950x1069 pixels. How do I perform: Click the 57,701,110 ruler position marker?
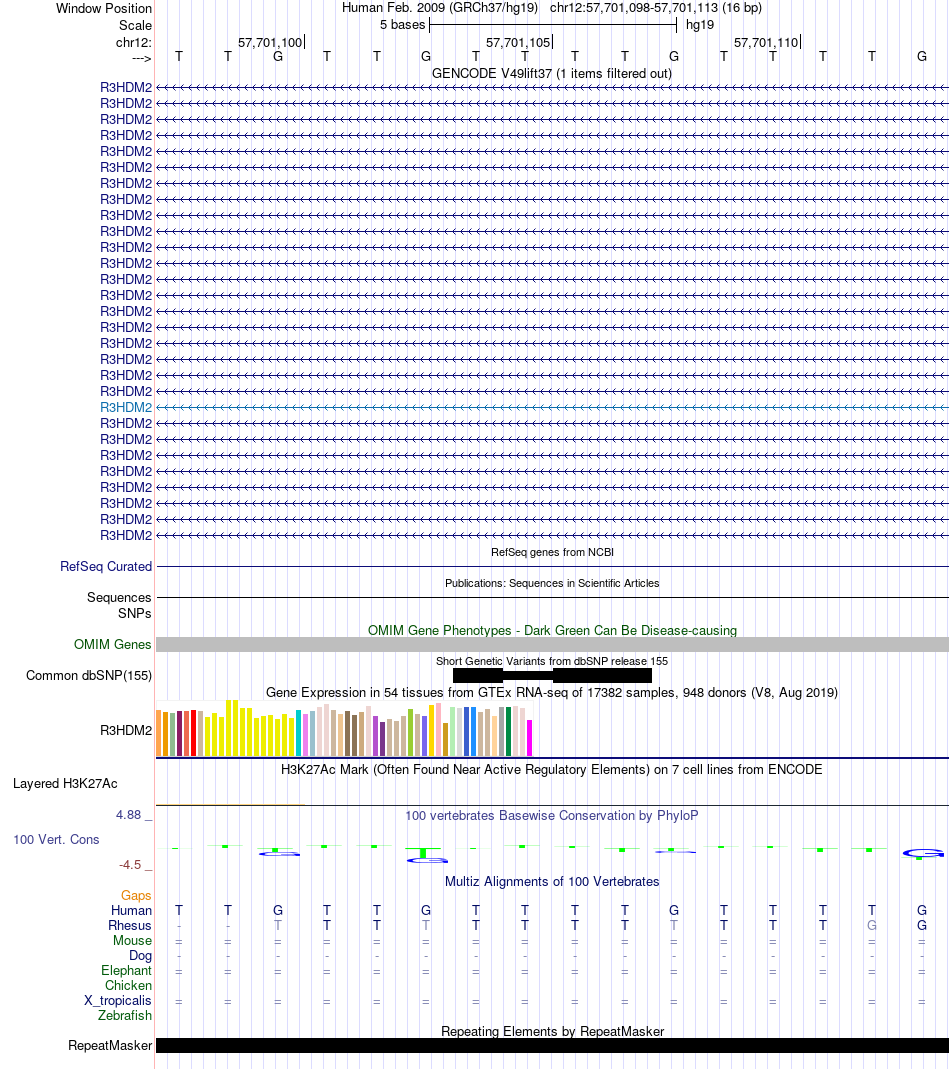pos(767,42)
